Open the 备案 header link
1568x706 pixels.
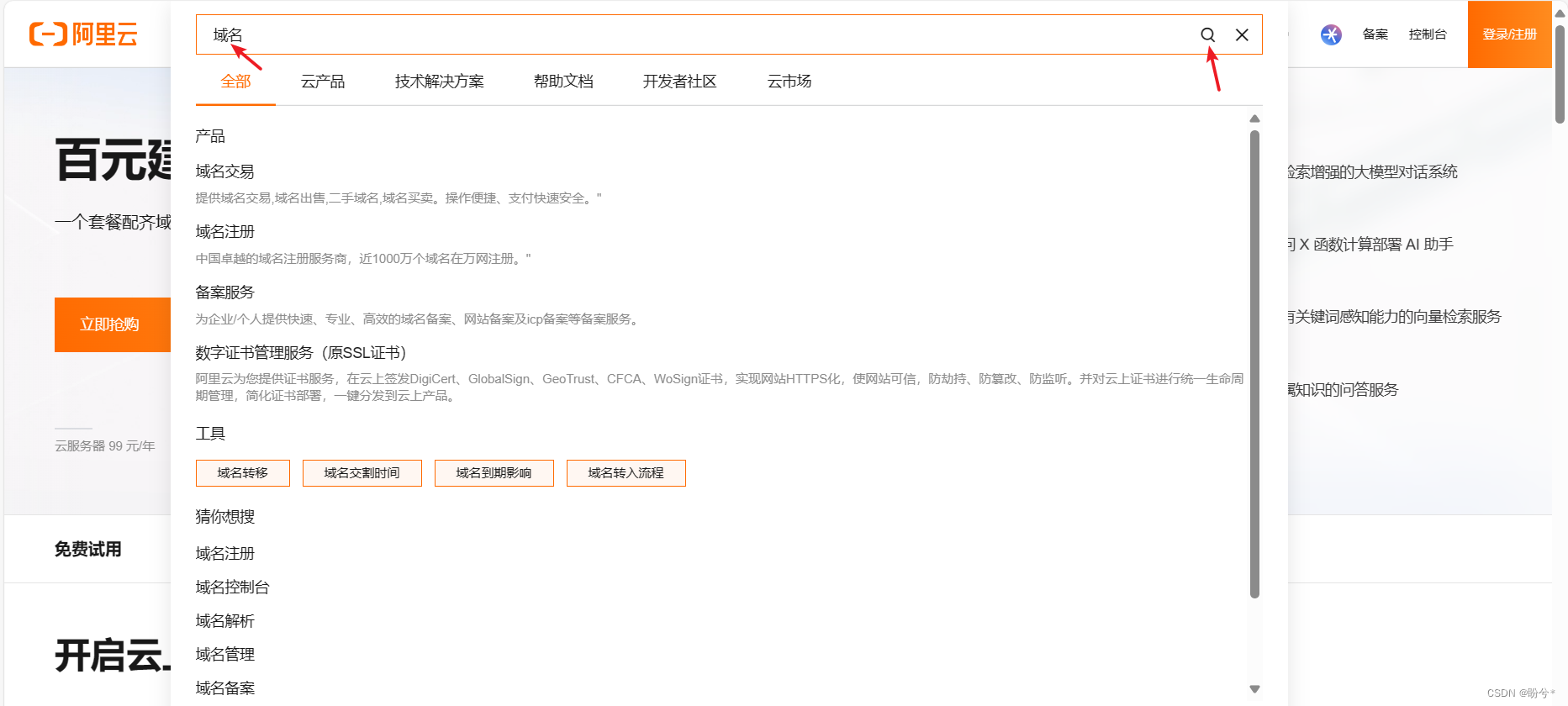click(1375, 34)
